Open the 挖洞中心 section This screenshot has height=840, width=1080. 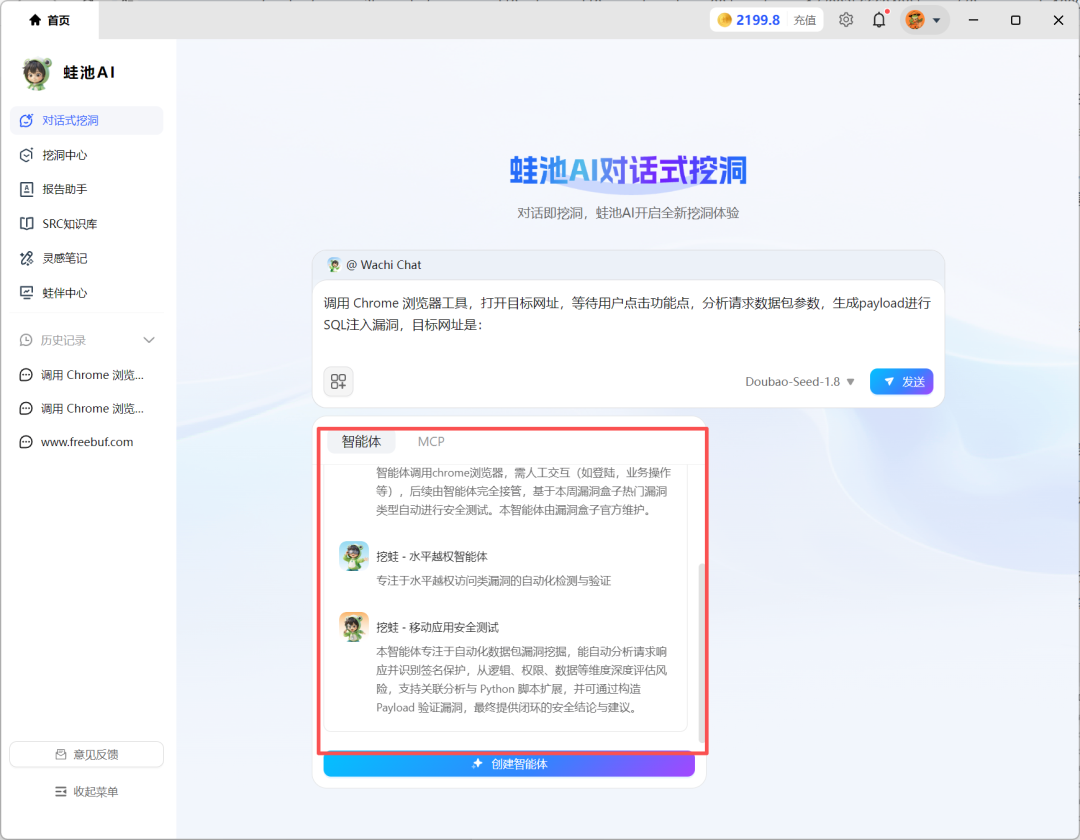[63, 155]
